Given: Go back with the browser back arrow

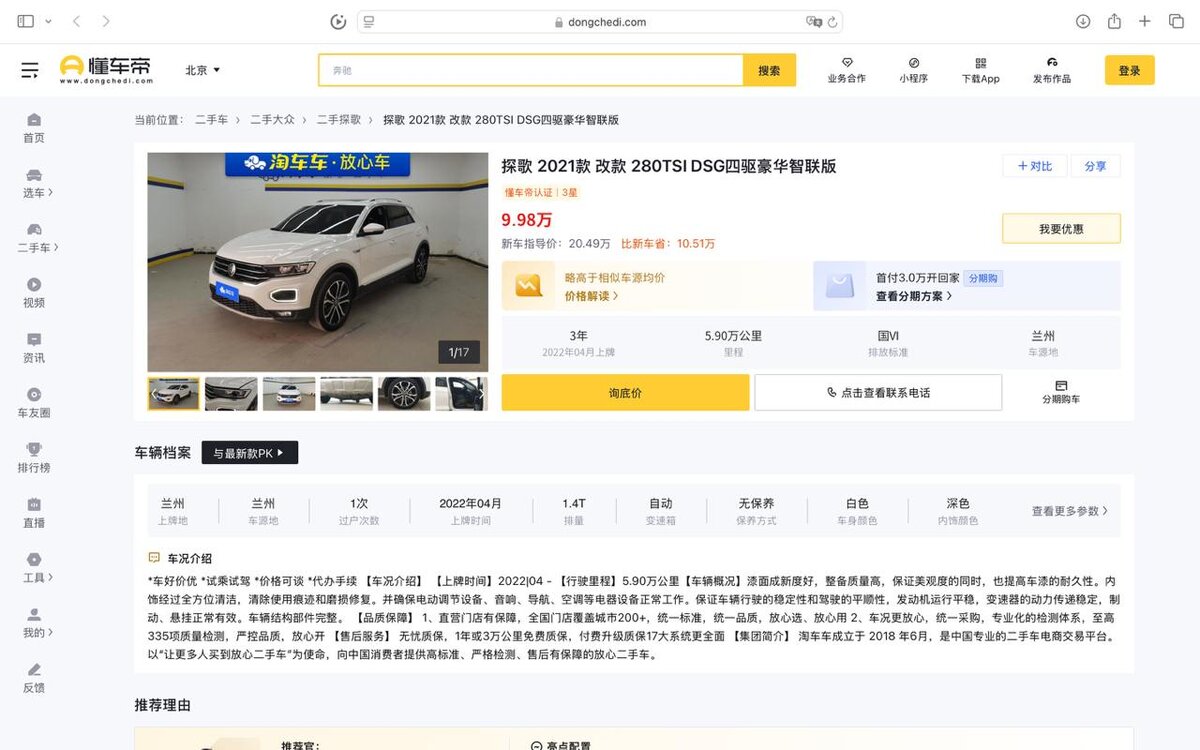Looking at the screenshot, I should tap(77, 21).
